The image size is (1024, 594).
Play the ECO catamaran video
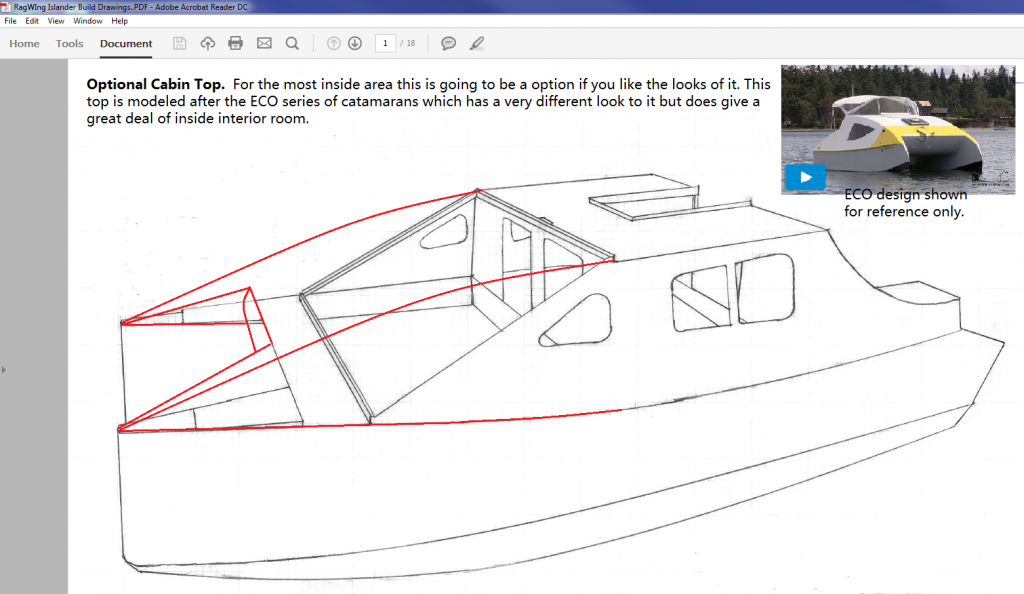805,177
